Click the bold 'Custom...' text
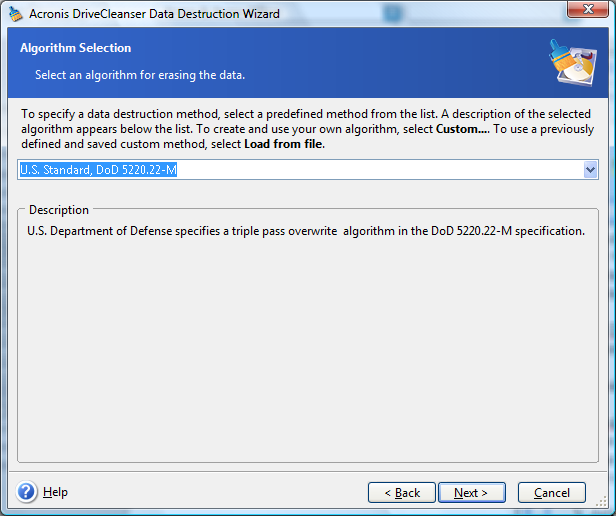The image size is (616, 516). pos(462,129)
